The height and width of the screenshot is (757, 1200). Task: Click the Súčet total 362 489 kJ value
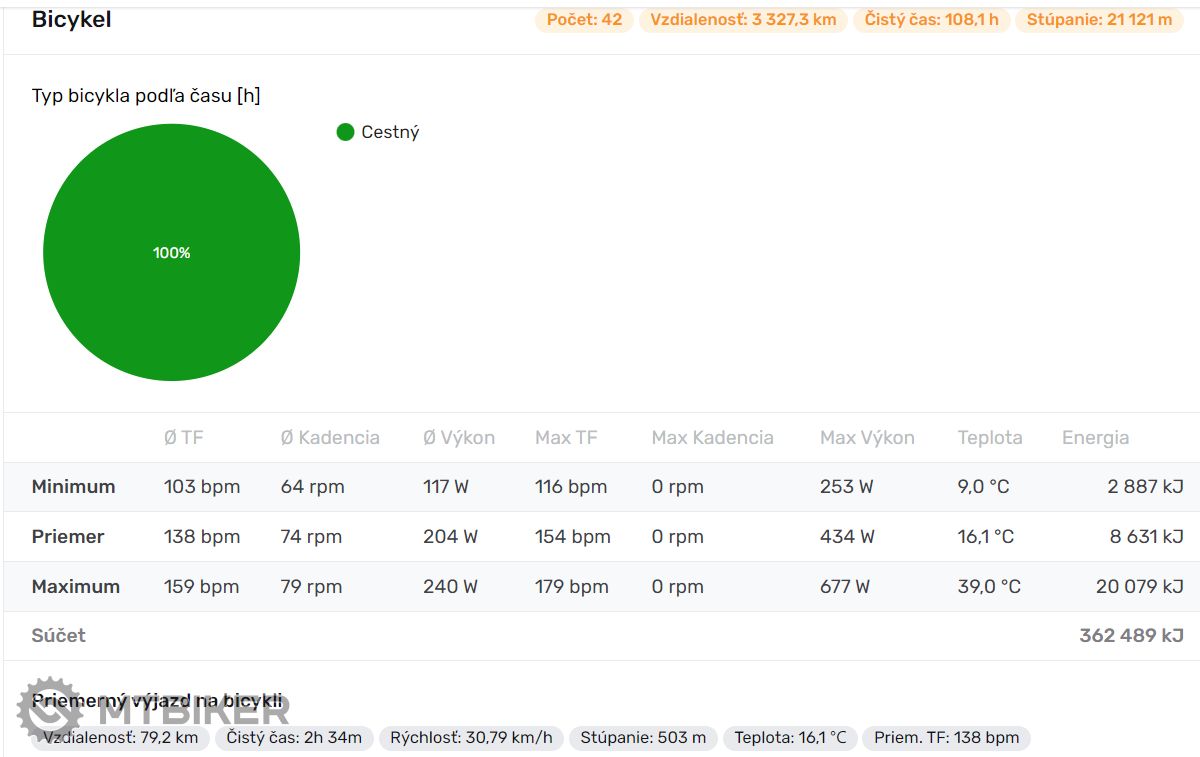point(1131,636)
